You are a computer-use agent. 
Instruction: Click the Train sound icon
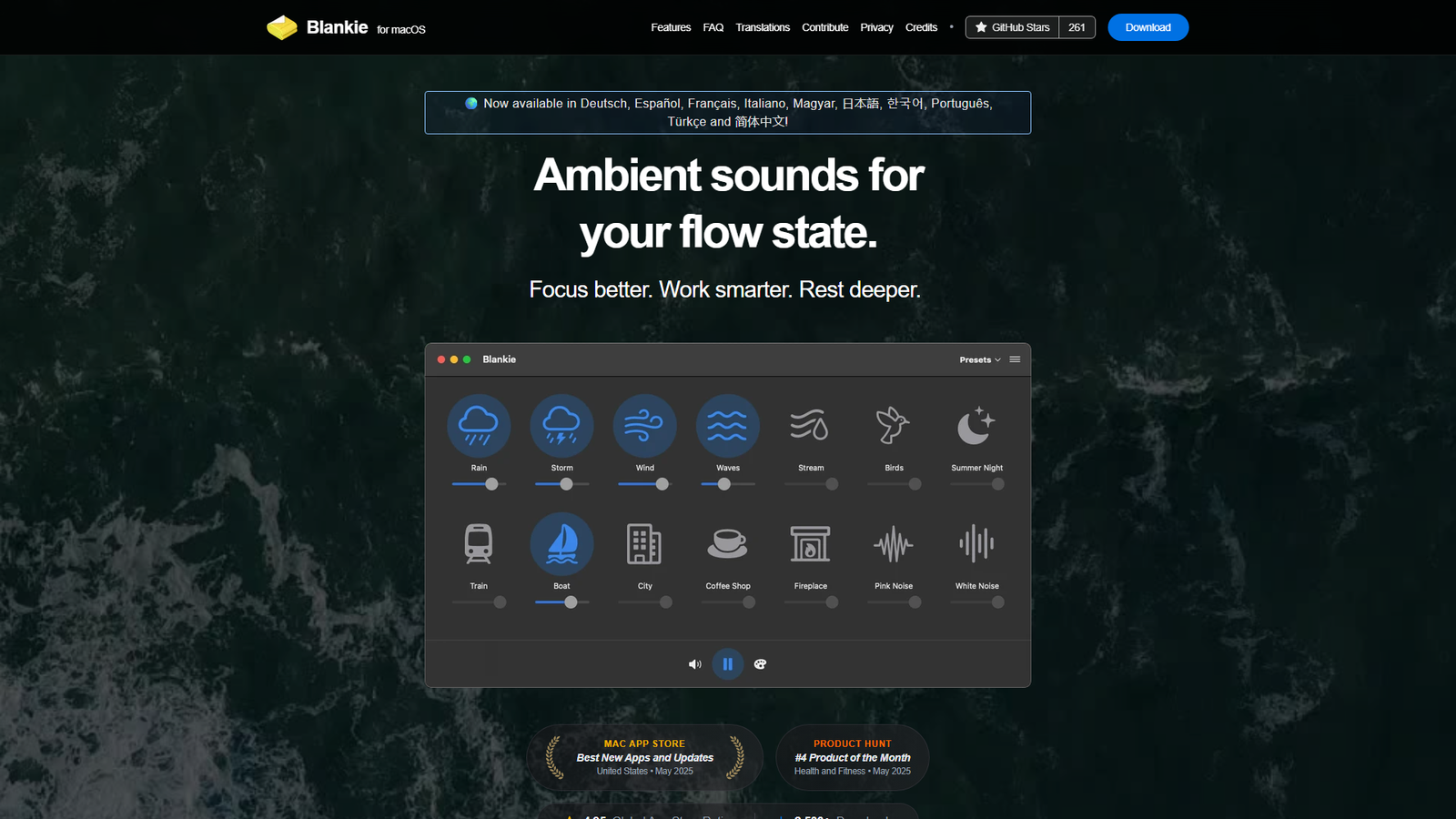coord(479,544)
